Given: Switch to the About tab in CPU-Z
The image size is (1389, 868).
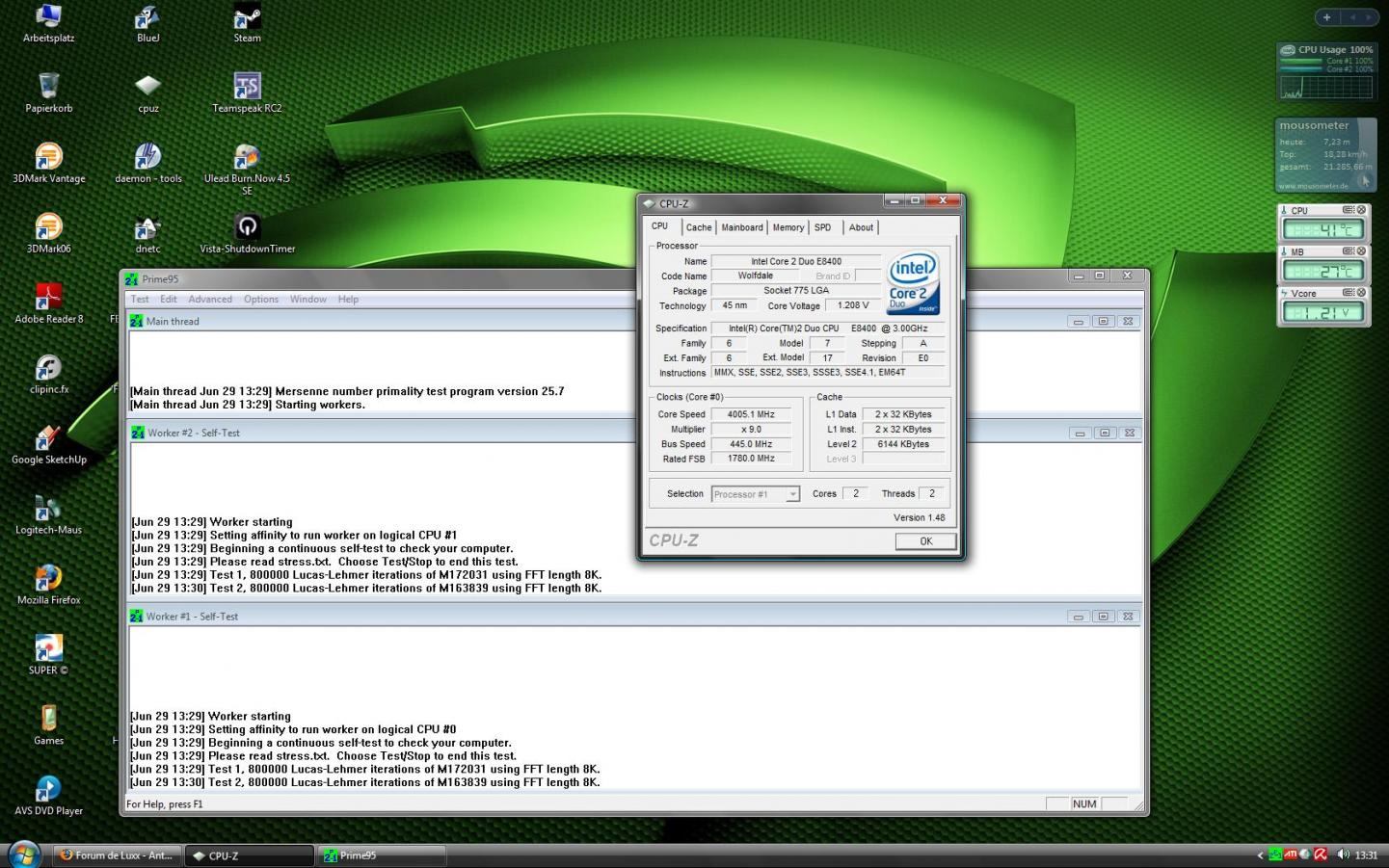Looking at the screenshot, I should [x=861, y=227].
